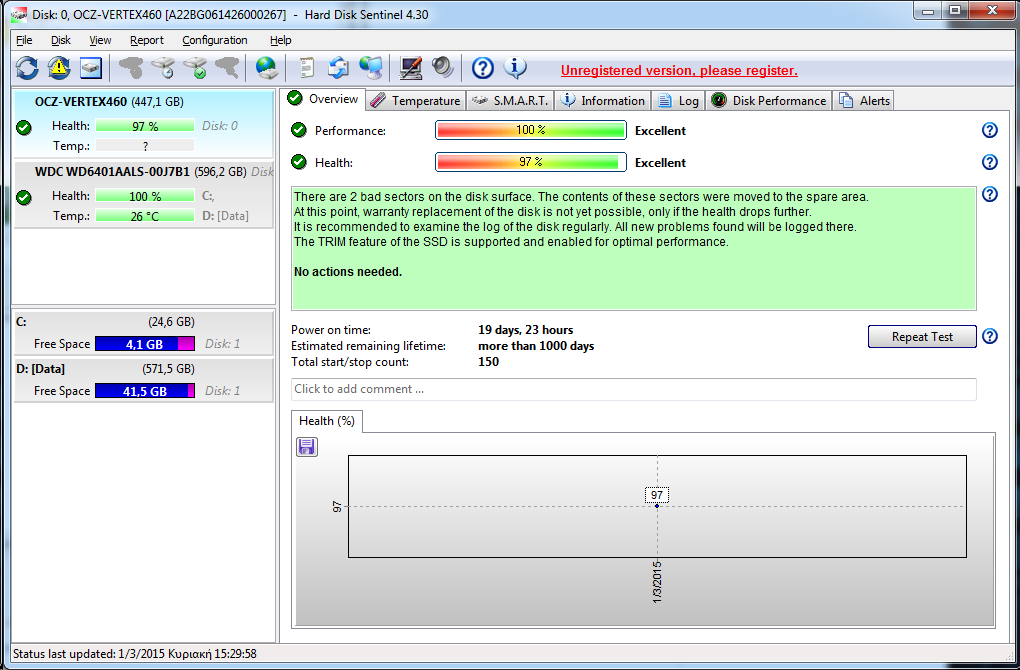Screen dimensions: 1020x670
Task: Open the Help menu
Action: 280,40
